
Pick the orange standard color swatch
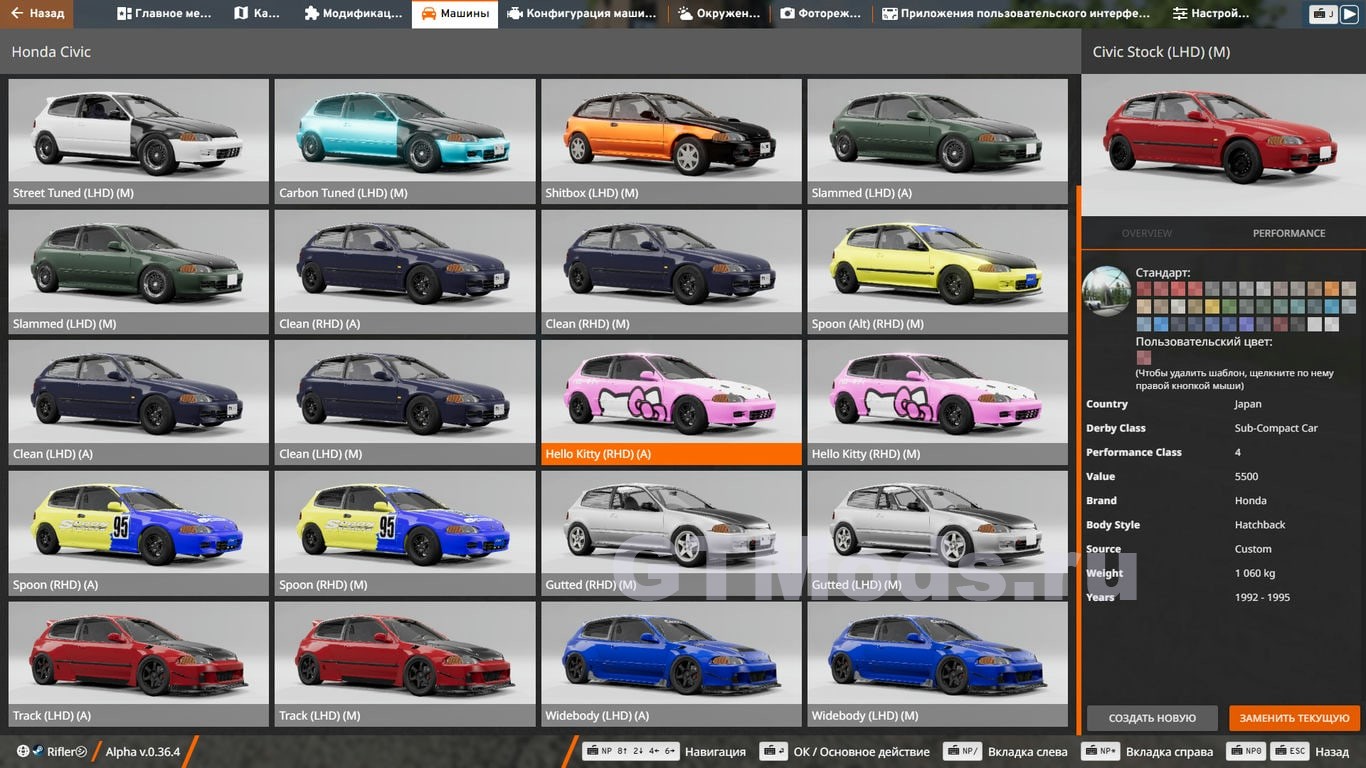click(1331, 289)
